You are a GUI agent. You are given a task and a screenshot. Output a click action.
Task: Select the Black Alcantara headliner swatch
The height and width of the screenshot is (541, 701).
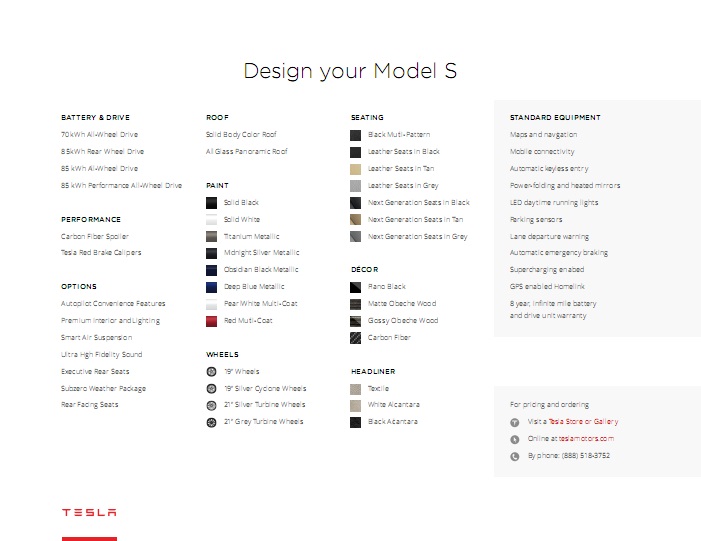(355, 422)
